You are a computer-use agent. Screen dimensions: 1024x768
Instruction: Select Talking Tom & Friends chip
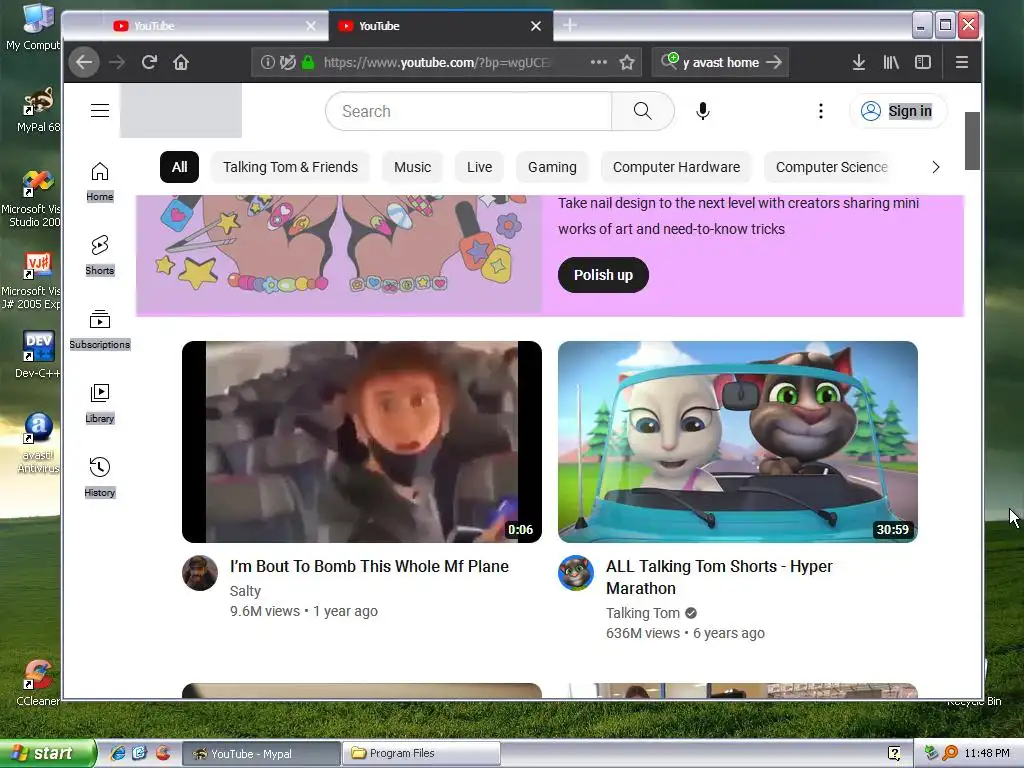291,167
